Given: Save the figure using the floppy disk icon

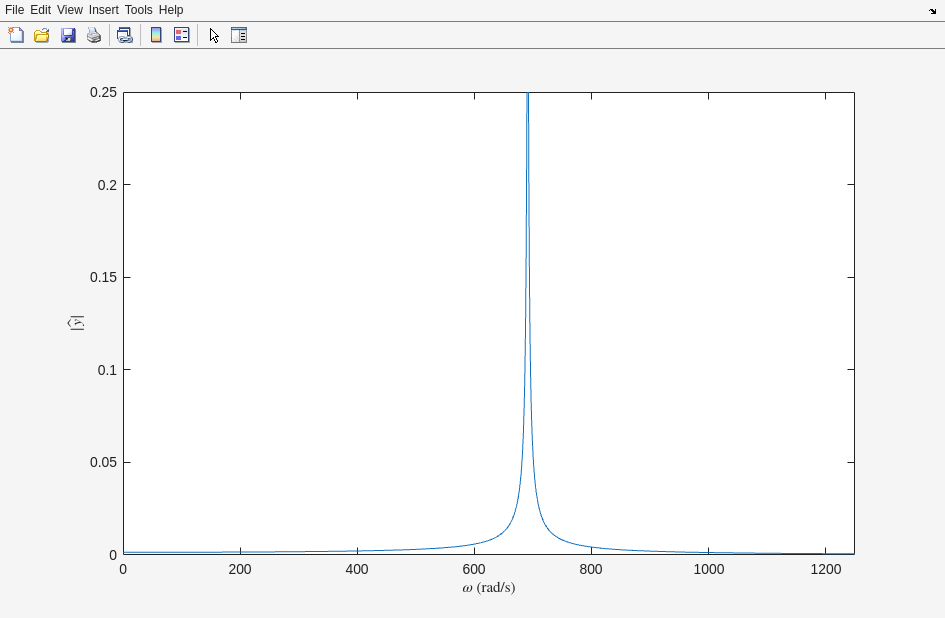Looking at the screenshot, I should pos(68,35).
